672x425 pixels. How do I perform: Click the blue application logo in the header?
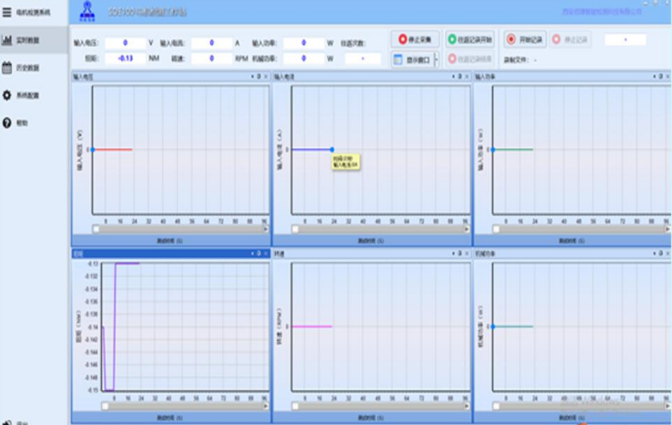(x=87, y=12)
